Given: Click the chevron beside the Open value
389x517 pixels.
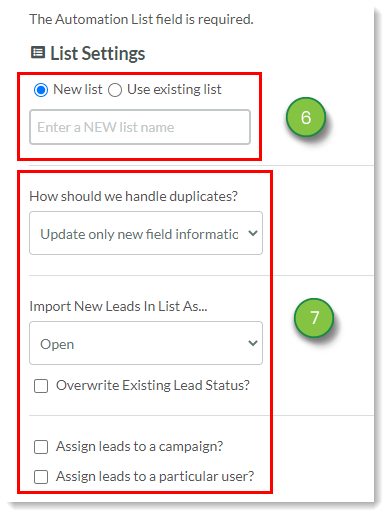Looking at the screenshot, I should pos(253,343).
